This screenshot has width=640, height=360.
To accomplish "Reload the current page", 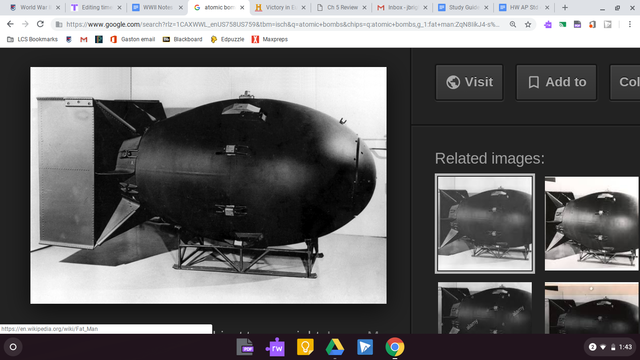I will tap(40, 24).
